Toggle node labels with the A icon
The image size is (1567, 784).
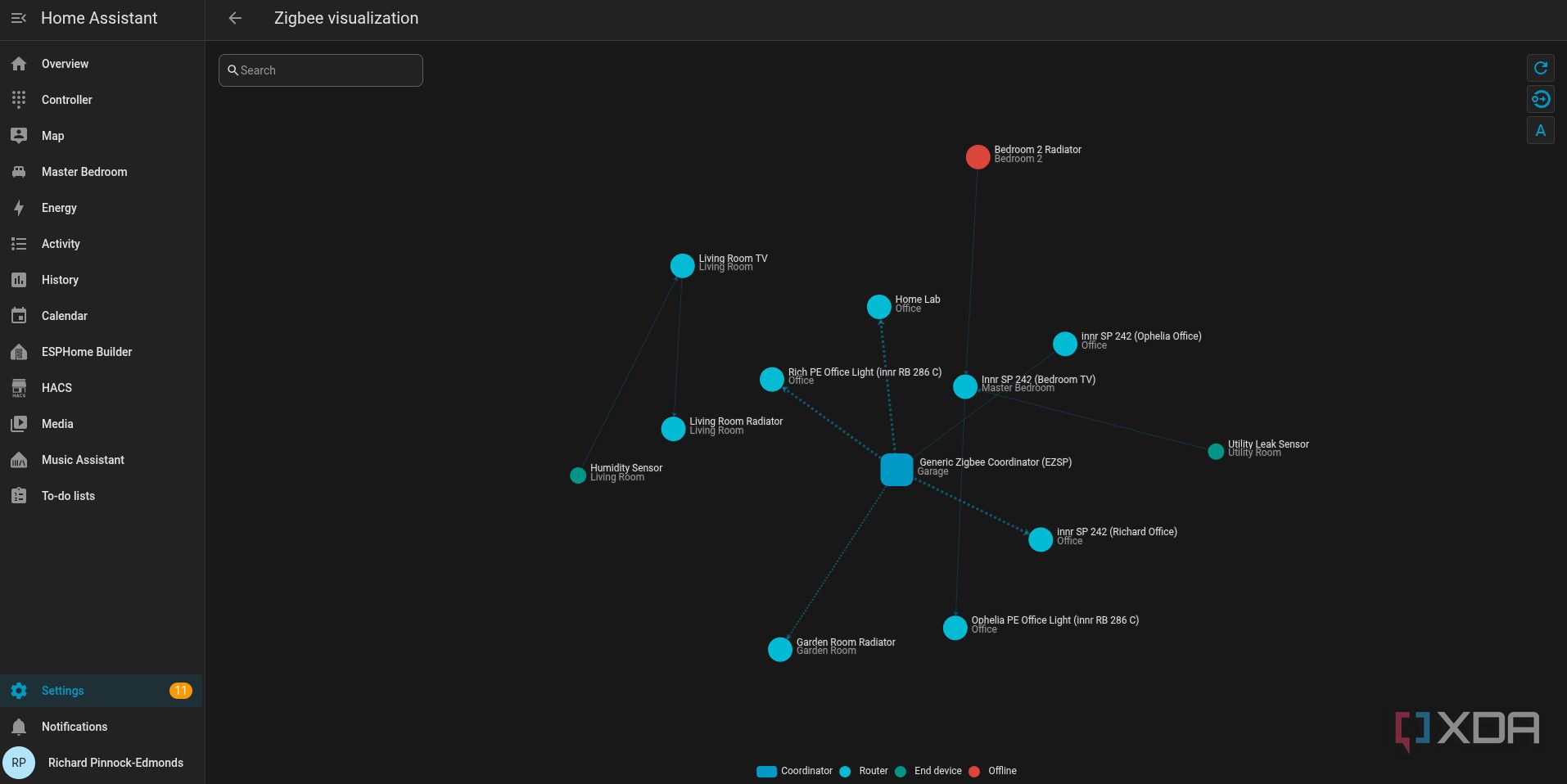(1541, 130)
